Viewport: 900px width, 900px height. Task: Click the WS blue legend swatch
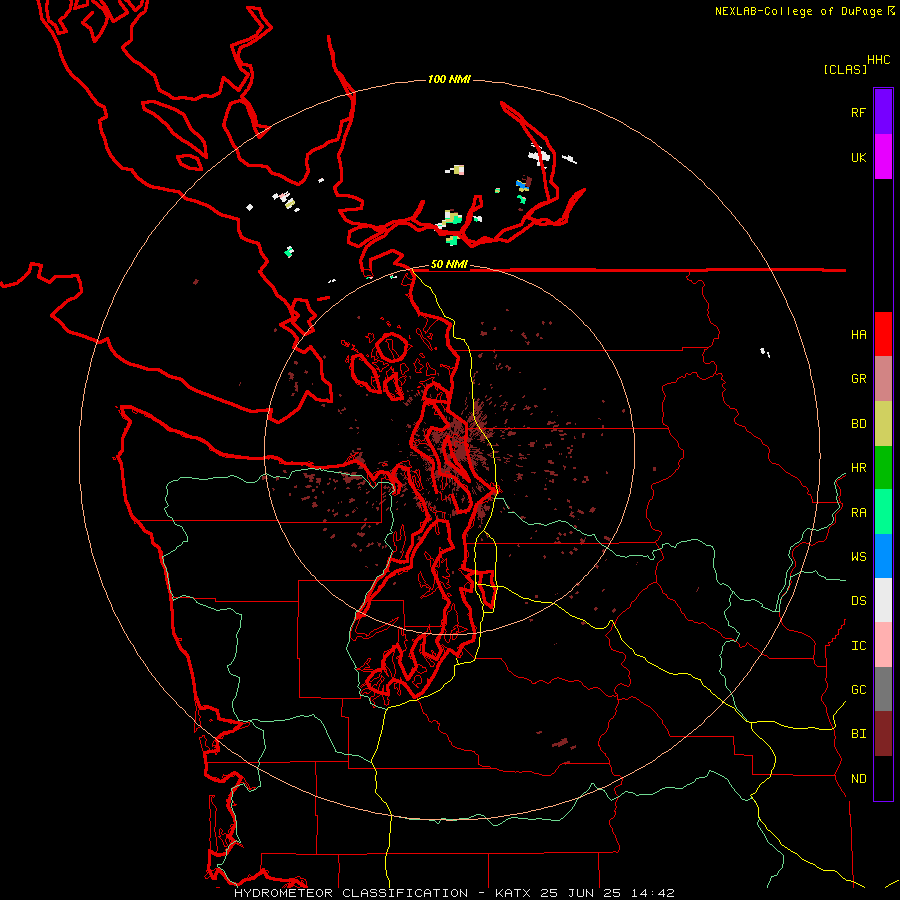point(883,556)
